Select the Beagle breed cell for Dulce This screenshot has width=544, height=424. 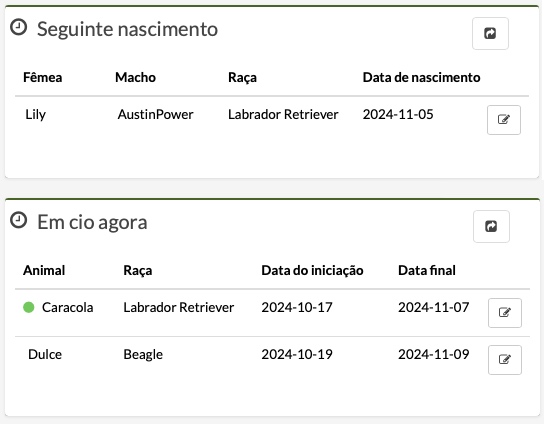pos(143,355)
